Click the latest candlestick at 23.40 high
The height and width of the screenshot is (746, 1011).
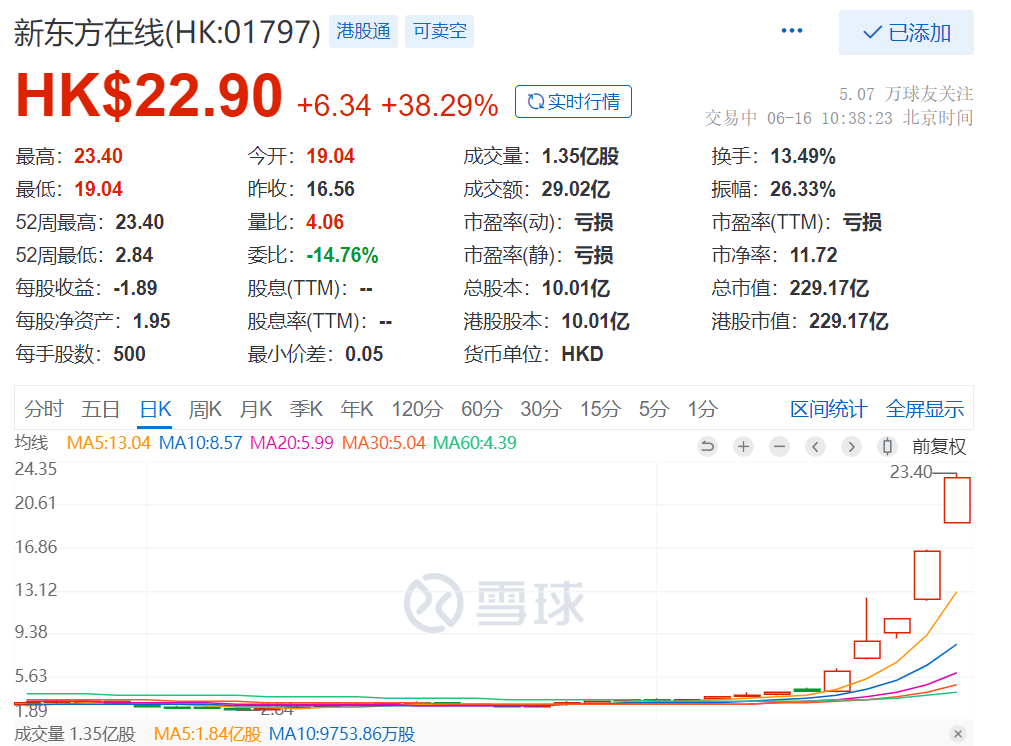click(957, 500)
